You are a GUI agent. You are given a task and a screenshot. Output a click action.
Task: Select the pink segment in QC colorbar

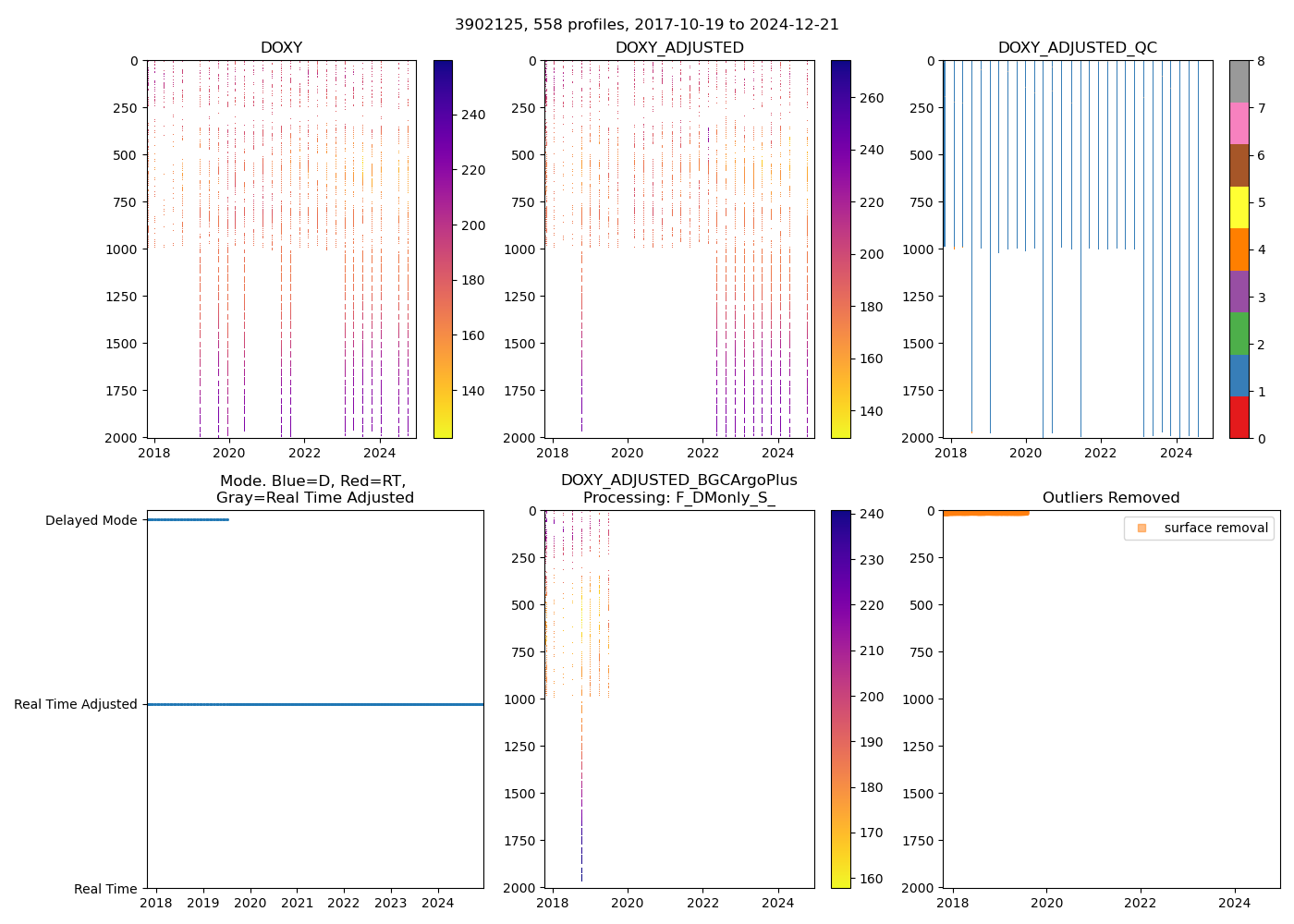pyautogui.click(x=1239, y=123)
